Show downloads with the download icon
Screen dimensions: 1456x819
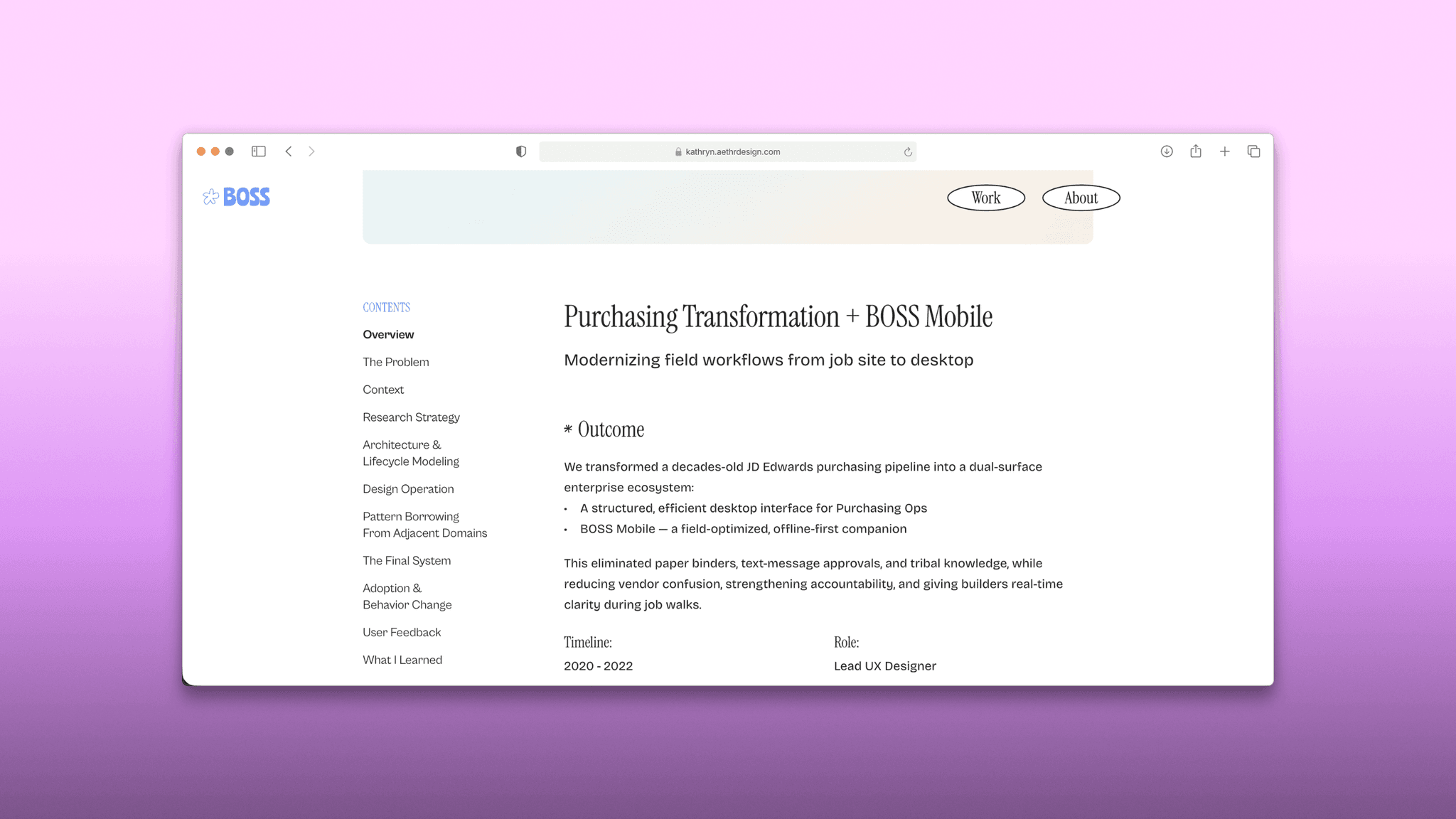[x=1167, y=151]
